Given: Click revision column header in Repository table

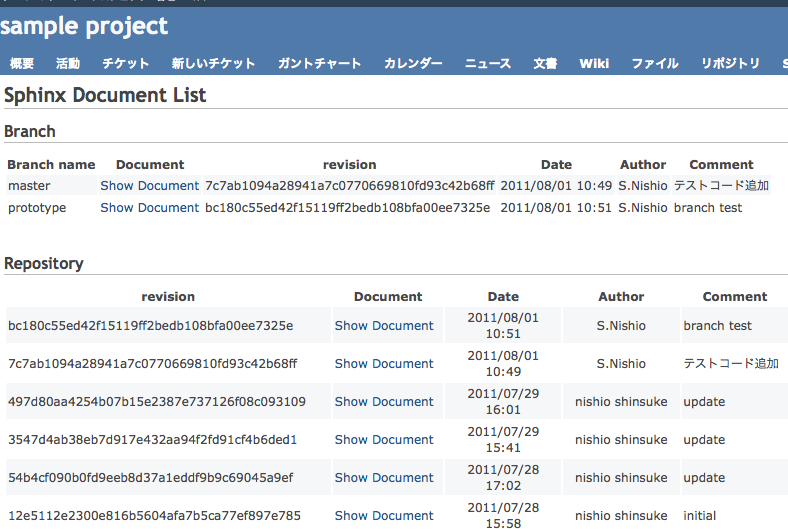Looking at the screenshot, I should coord(168,297).
